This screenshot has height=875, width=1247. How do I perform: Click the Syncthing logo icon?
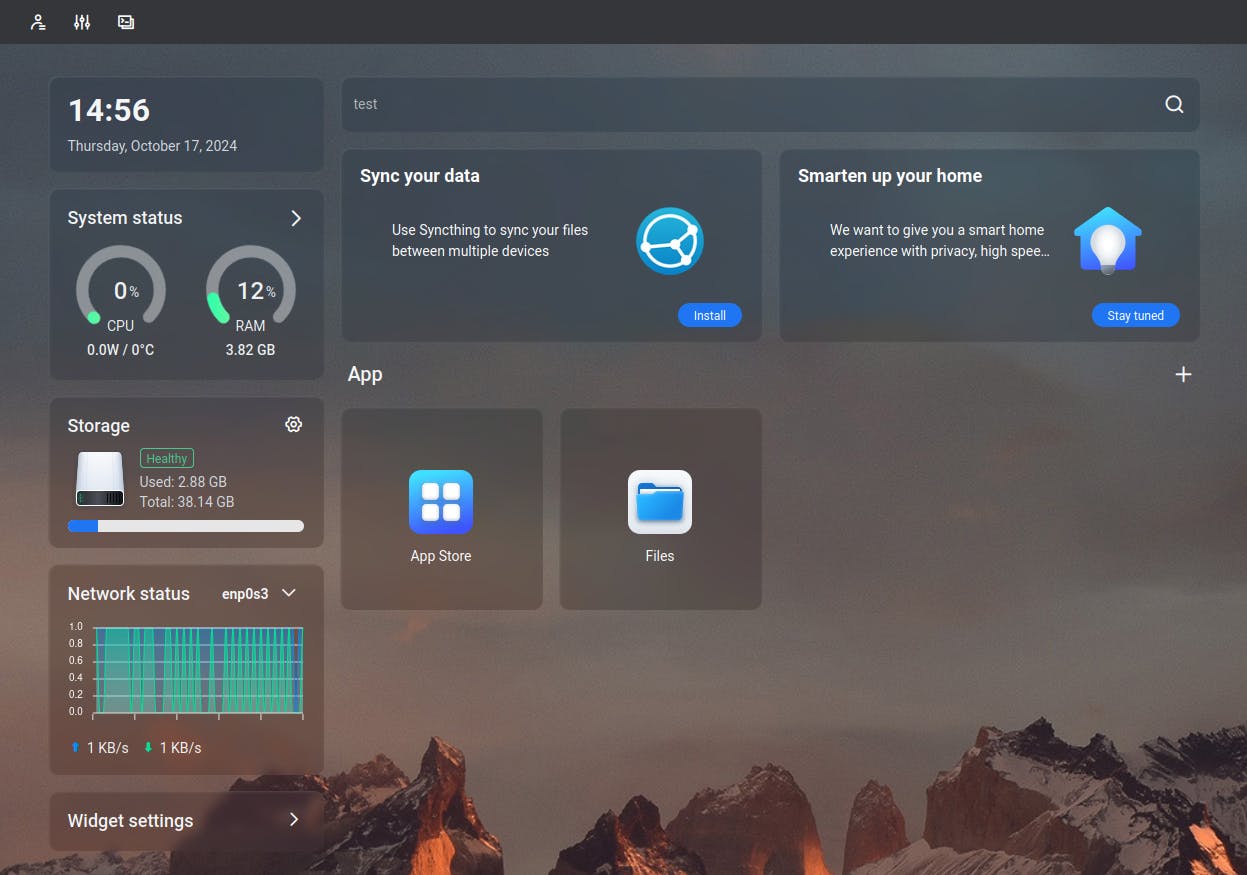tap(670, 241)
